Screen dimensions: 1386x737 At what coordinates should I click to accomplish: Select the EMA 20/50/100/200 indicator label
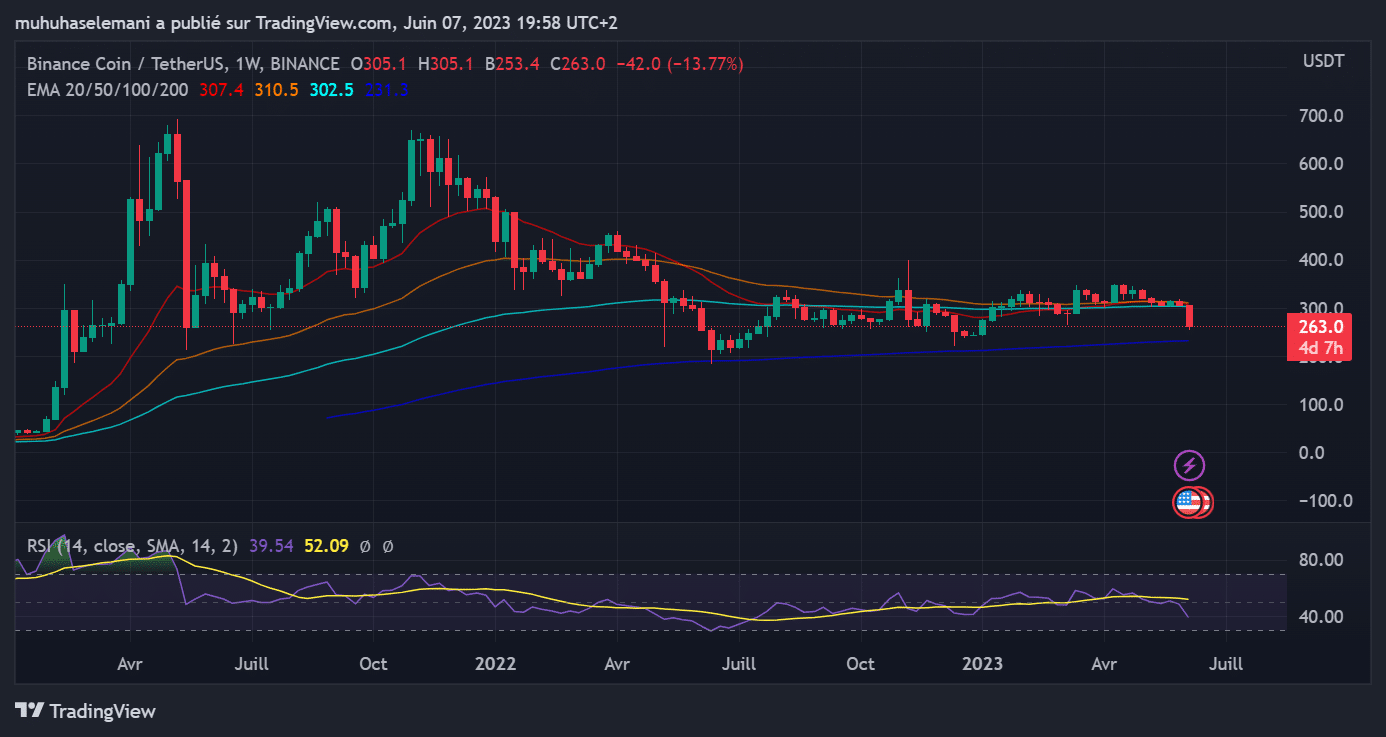click(108, 90)
